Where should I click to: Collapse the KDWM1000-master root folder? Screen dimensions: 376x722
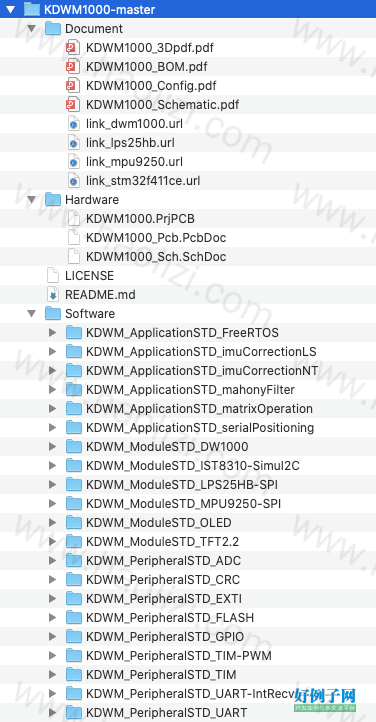pos(11,9)
